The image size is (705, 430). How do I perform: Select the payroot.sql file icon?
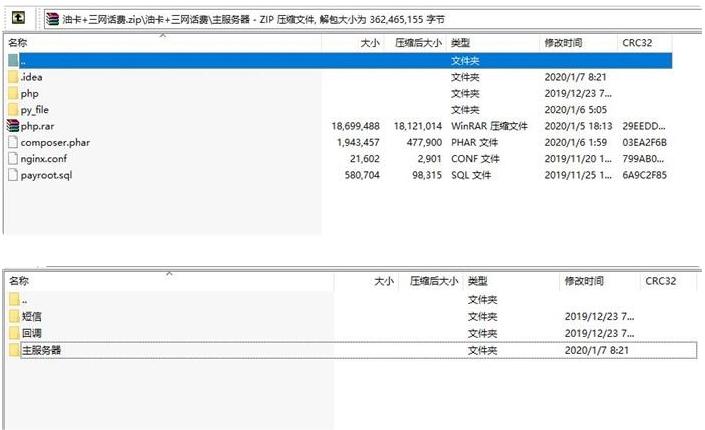pos(12,175)
